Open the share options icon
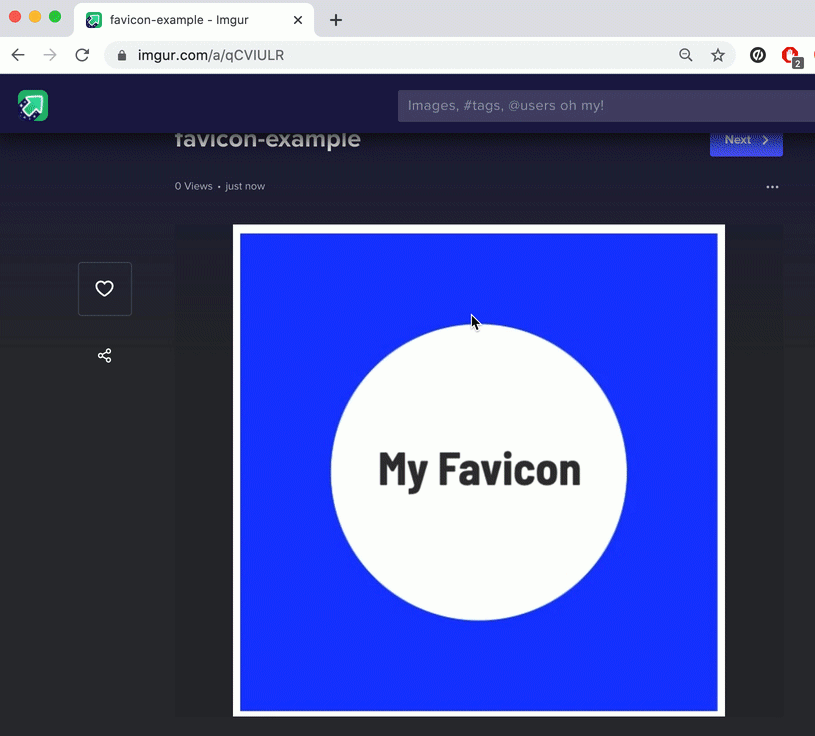The image size is (815, 736). [x=104, y=356]
